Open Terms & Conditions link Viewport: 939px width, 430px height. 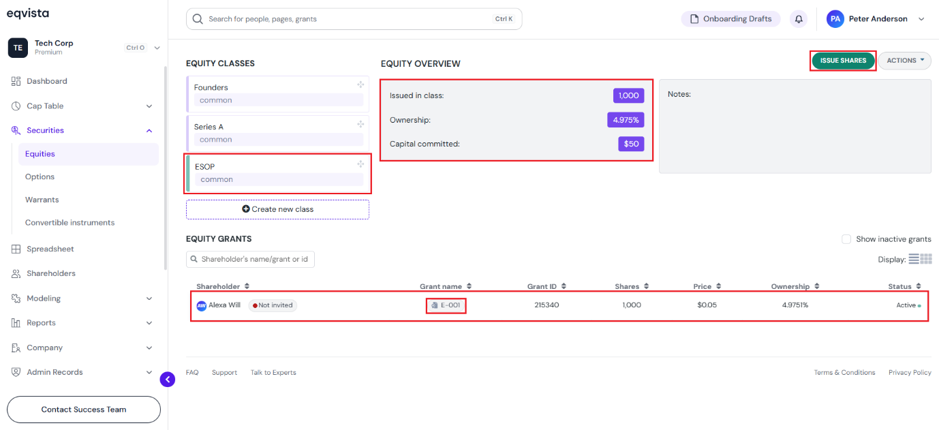[x=844, y=373]
